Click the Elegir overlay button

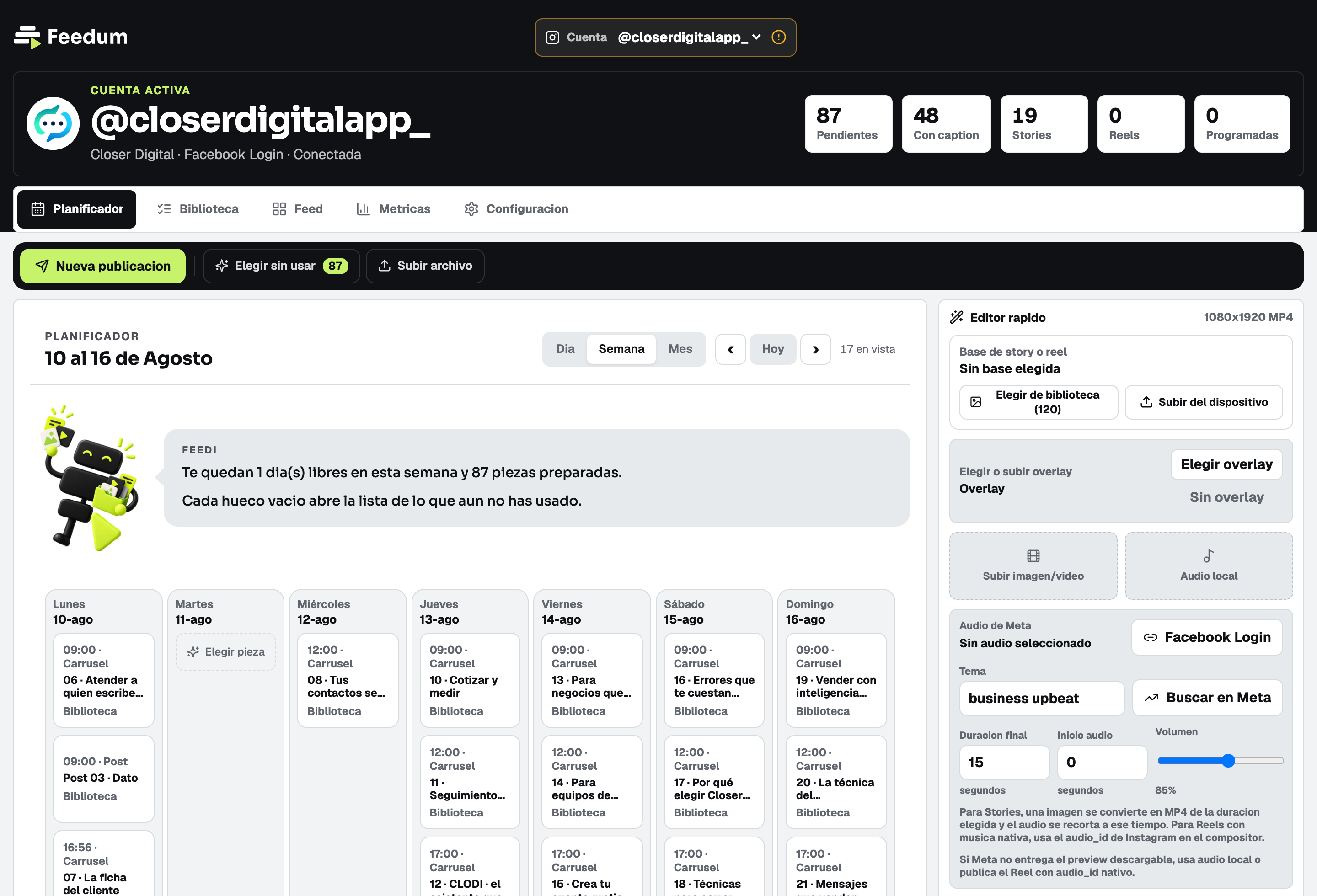click(1226, 464)
